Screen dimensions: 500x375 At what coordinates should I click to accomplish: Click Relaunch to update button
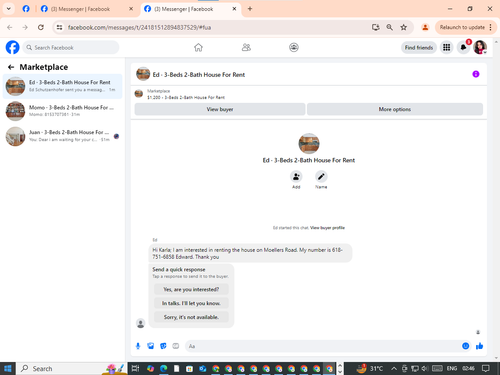462,27
